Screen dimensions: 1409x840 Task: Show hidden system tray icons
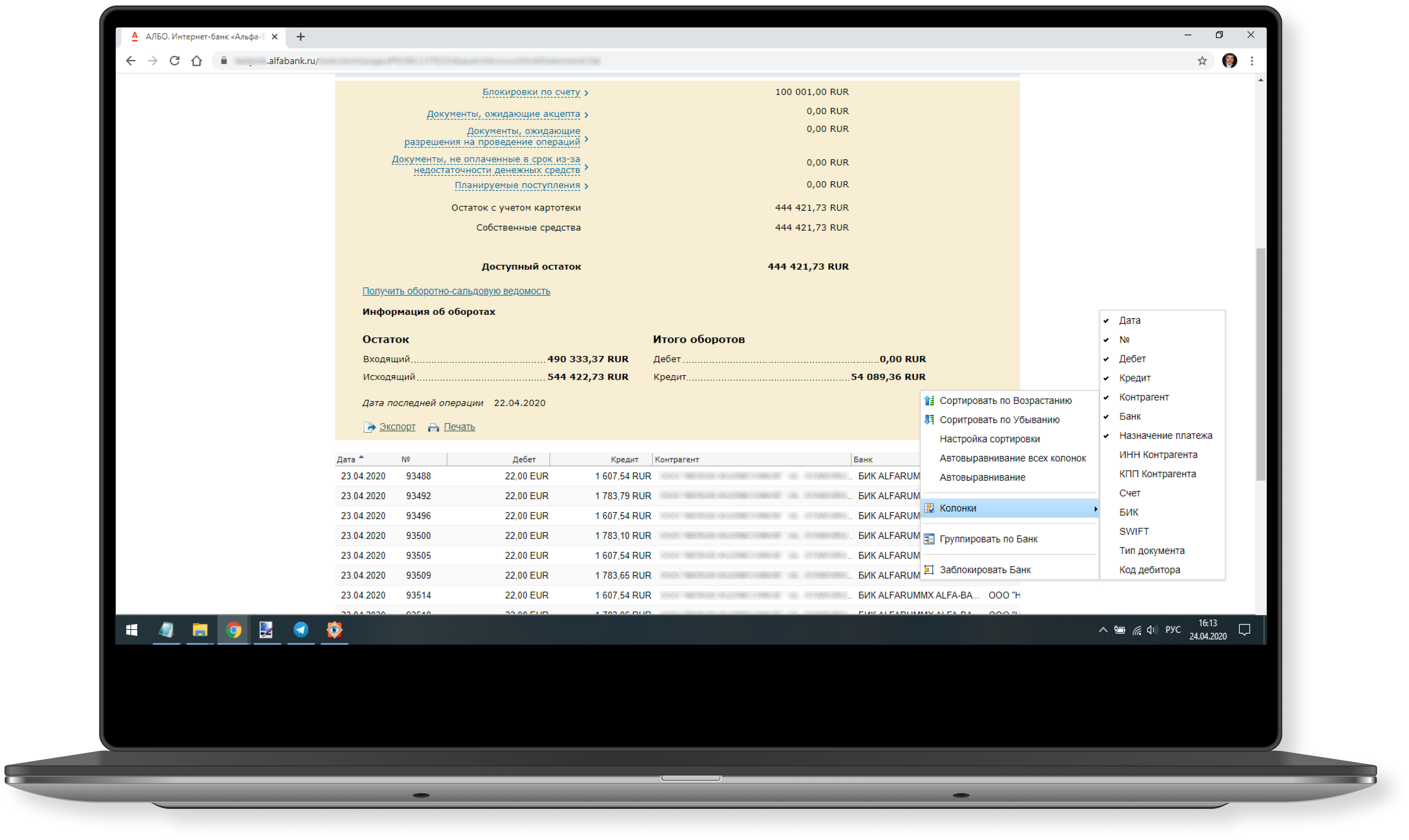1103,630
